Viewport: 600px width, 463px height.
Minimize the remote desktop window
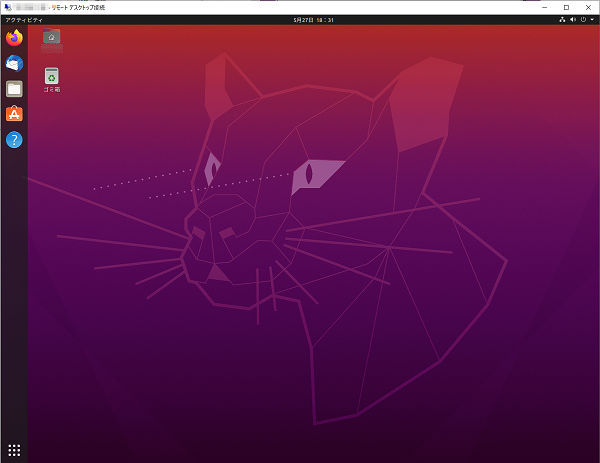546,7
